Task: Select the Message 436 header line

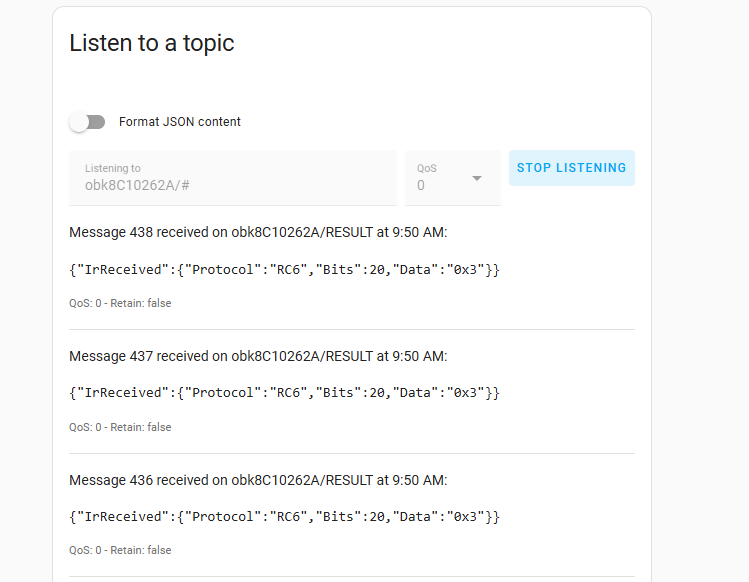Action: (x=258, y=480)
